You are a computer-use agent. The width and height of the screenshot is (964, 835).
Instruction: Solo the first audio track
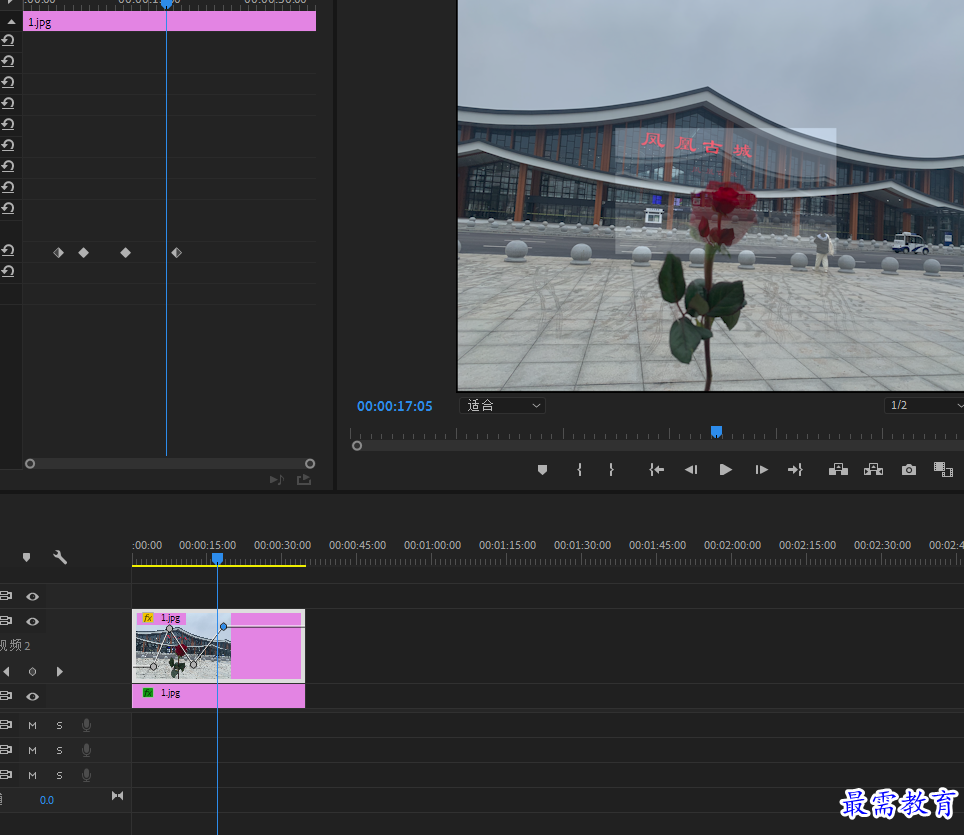[60, 726]
